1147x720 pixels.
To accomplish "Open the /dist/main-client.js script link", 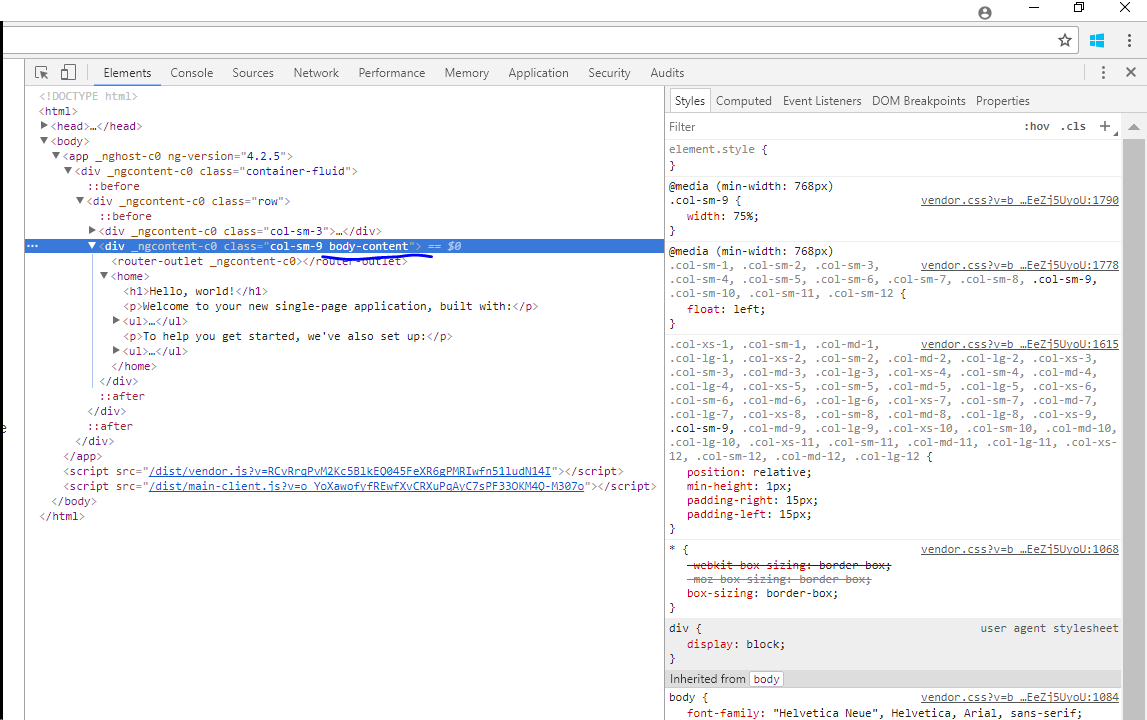I will [x=366, y=486].
